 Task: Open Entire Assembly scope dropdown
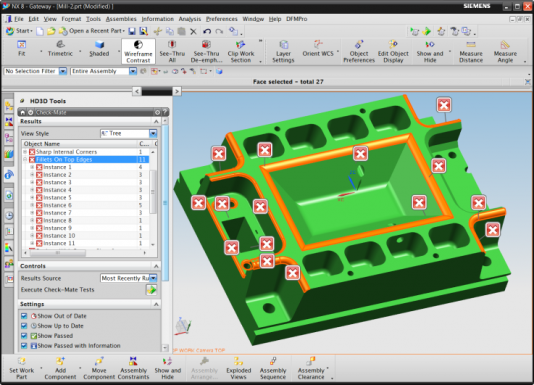coord(133,71)
